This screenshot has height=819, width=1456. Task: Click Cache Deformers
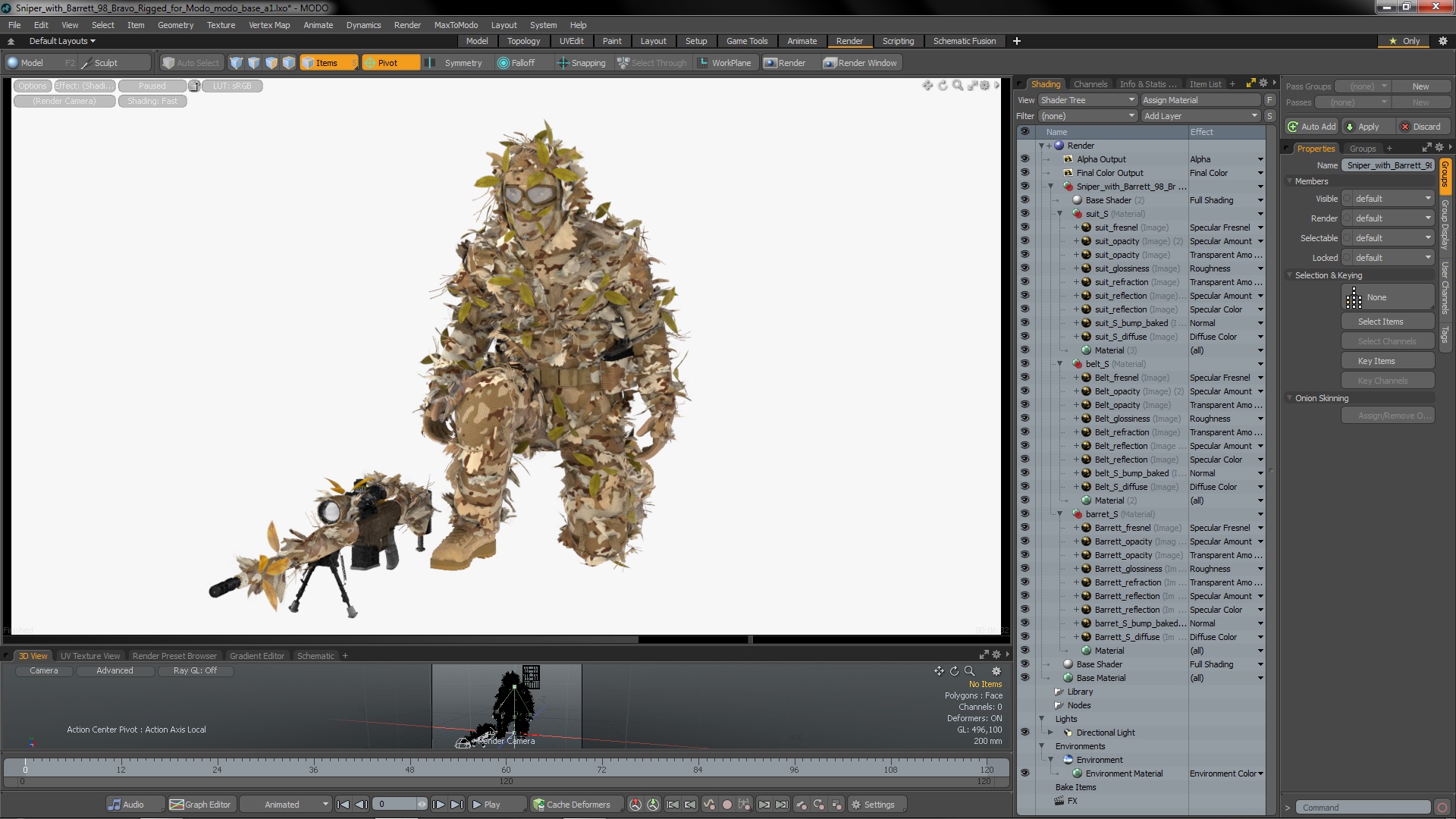coord(577,805)
